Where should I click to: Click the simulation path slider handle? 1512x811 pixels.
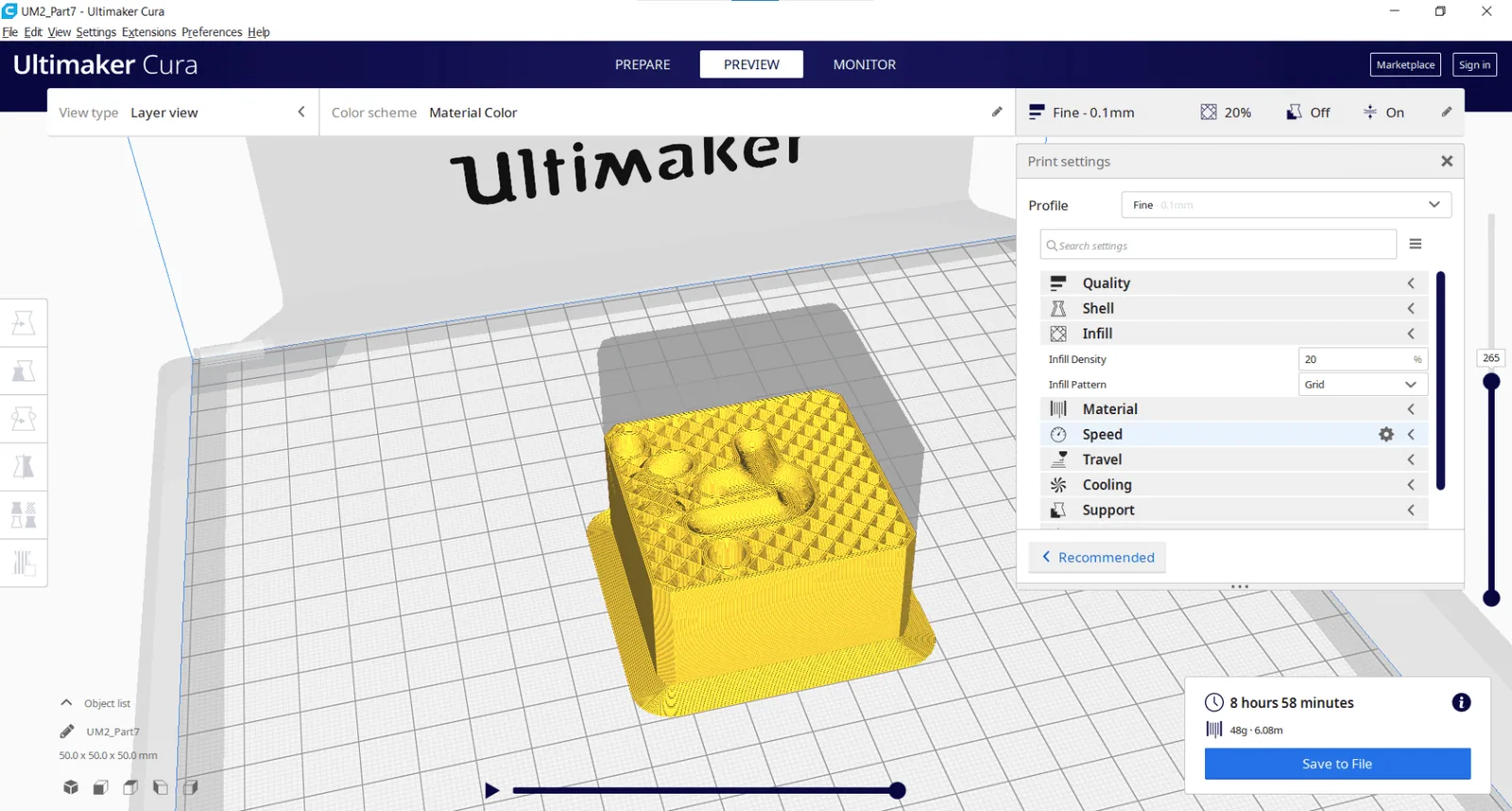tap(897, 790)
